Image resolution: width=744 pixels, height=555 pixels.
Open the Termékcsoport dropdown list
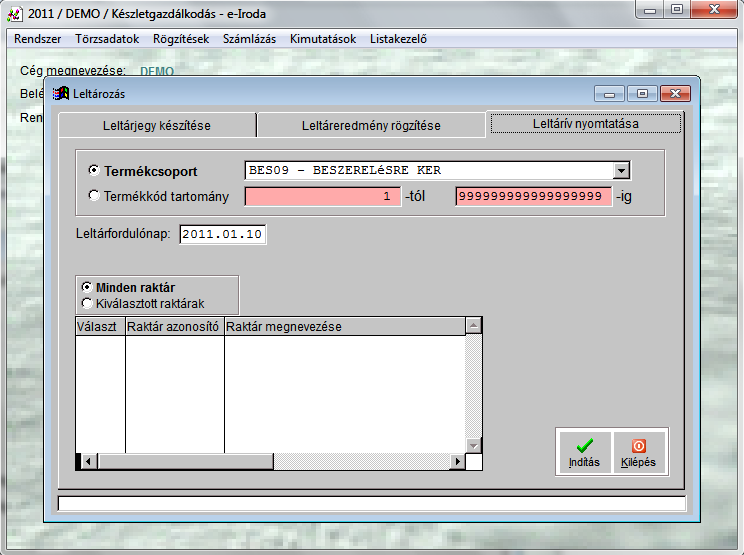[x=621, y=171]
